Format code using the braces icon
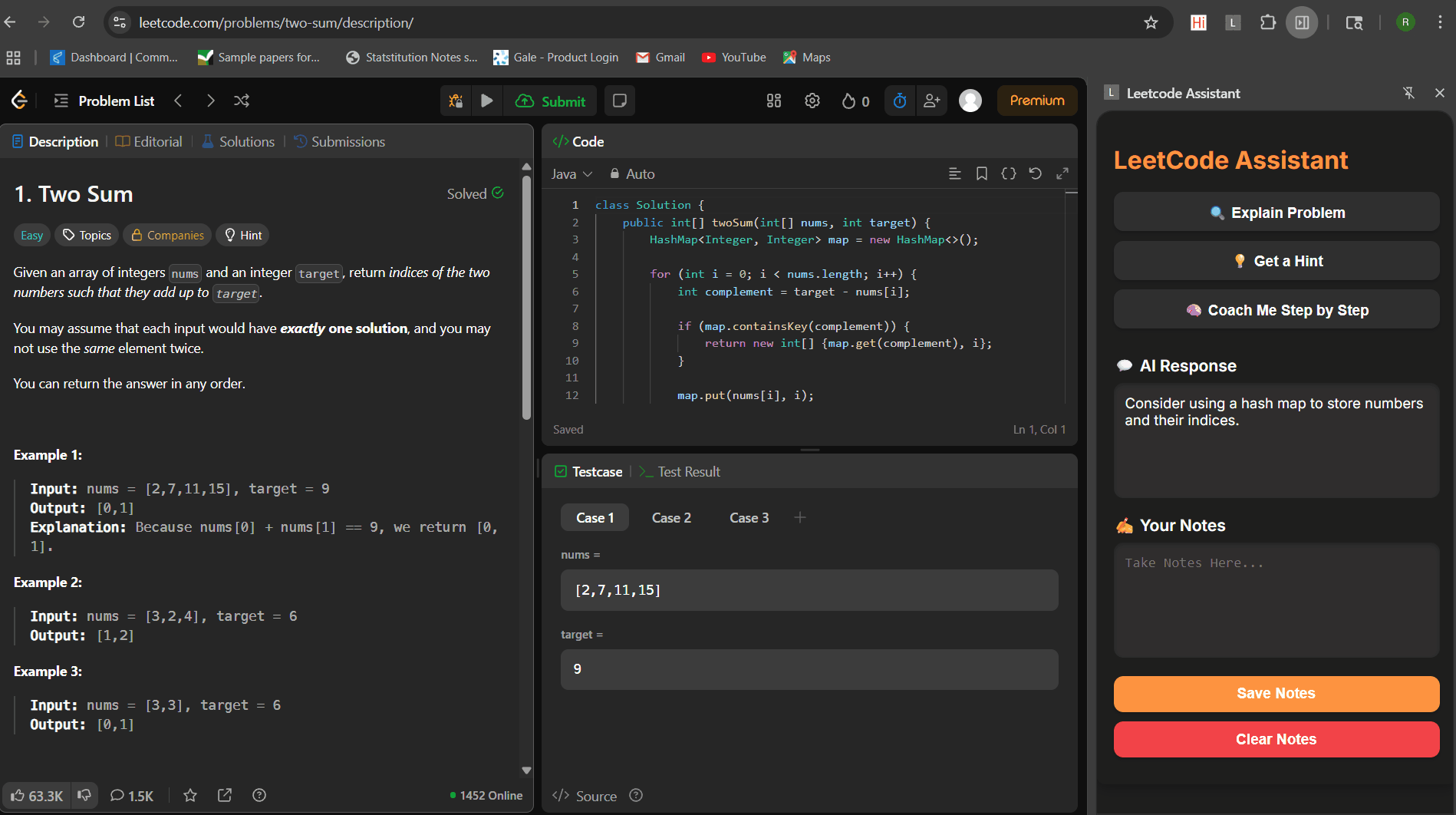The height and width of the screenshot is (815, 1456). click(1008, 173)
